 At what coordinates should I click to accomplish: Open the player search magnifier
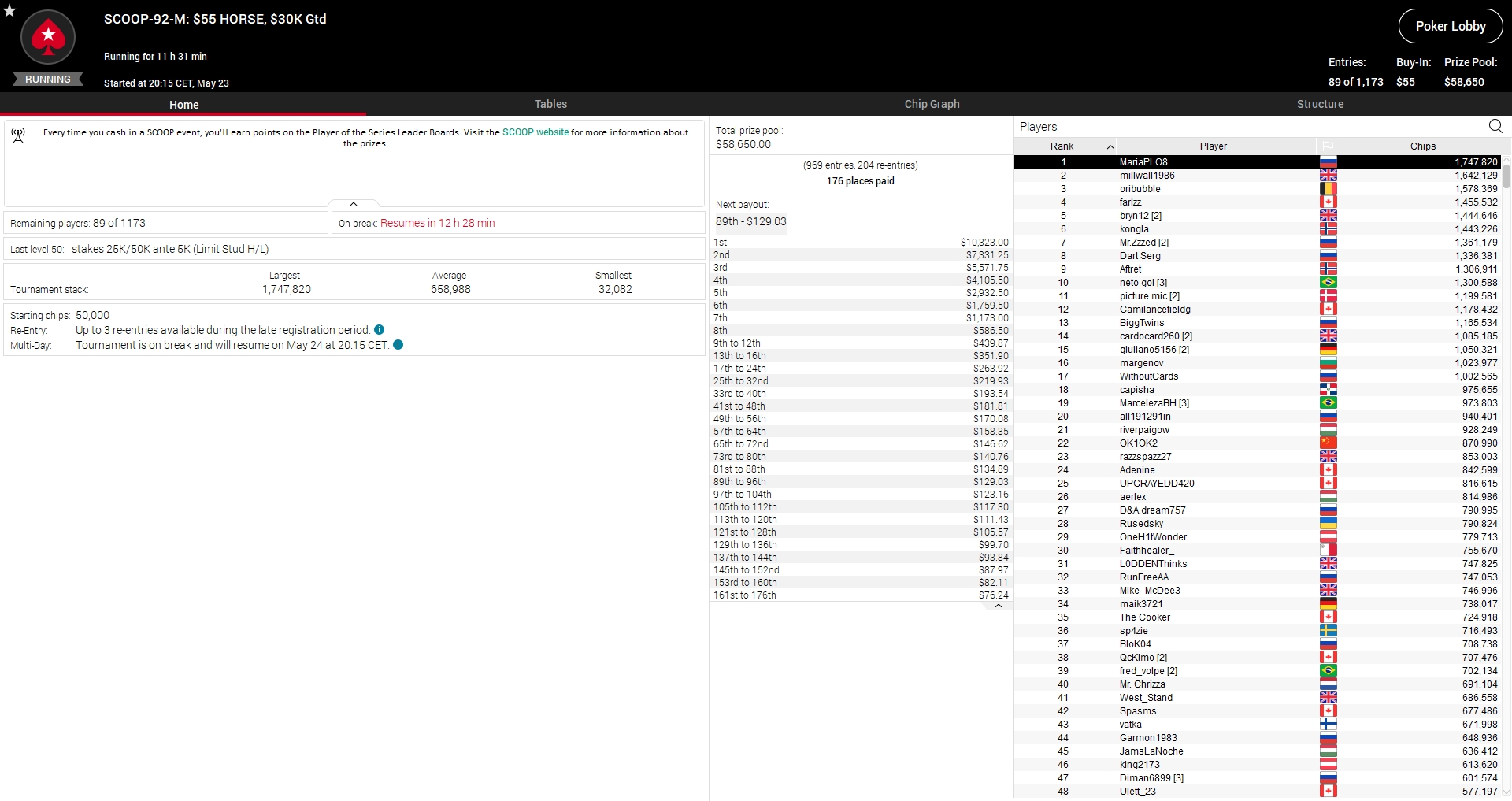(x=1495, y=126)
